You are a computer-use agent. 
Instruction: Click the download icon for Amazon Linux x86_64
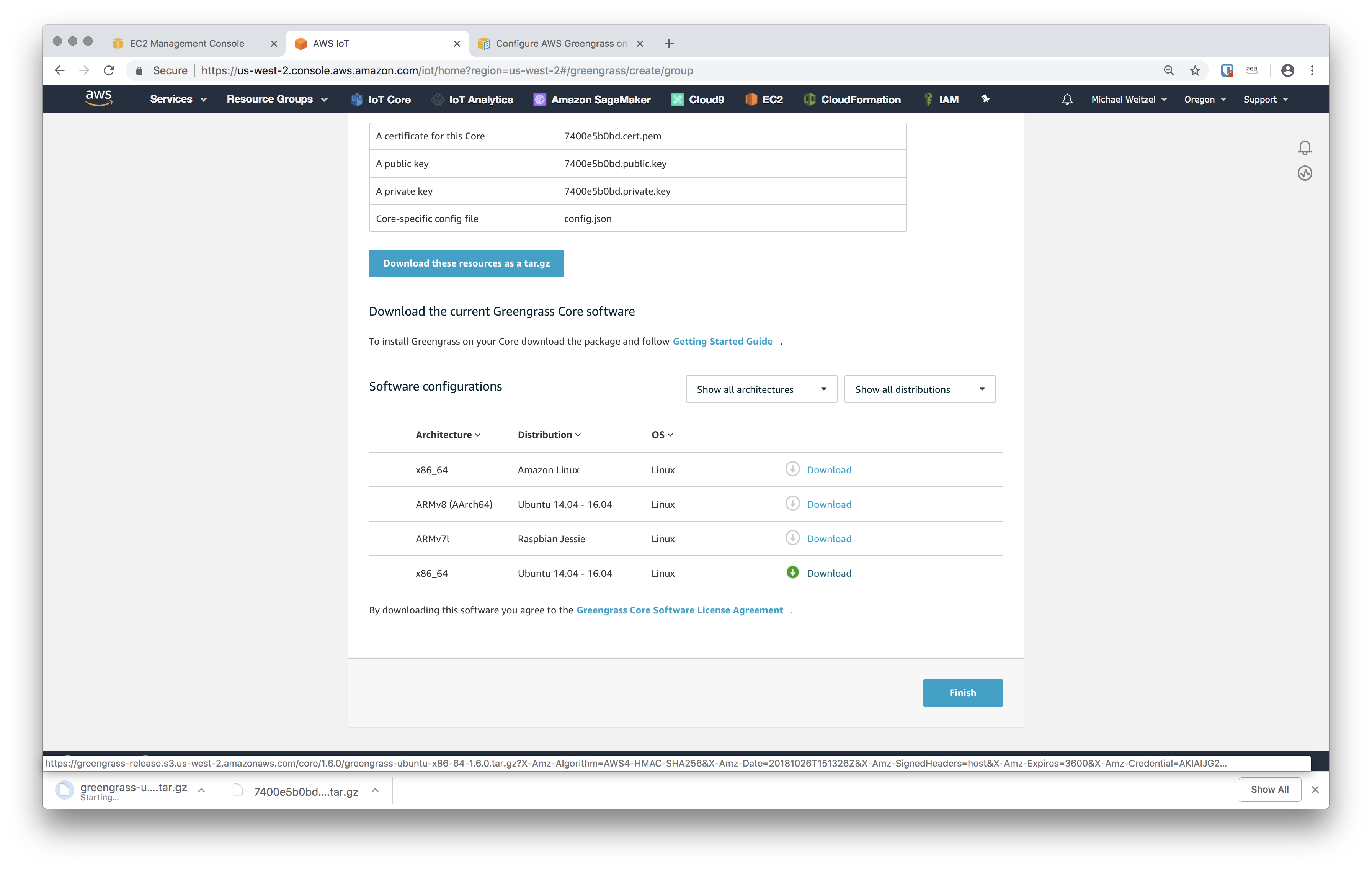[x=792, y=469]
